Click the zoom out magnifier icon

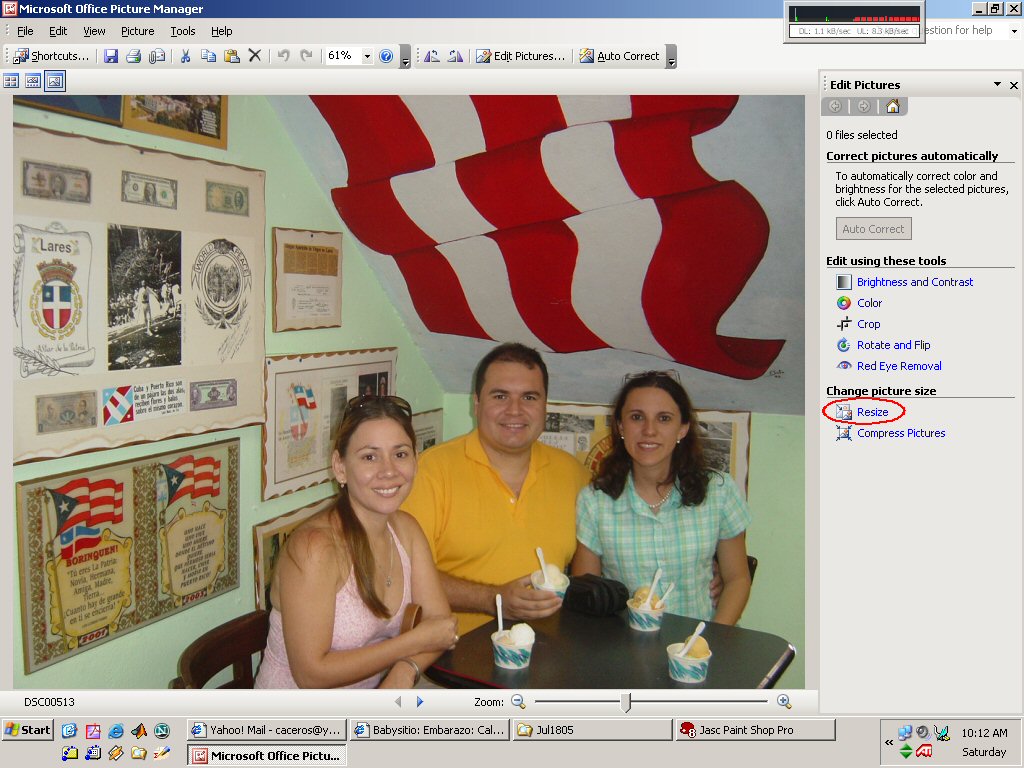[x=518, y=702]
